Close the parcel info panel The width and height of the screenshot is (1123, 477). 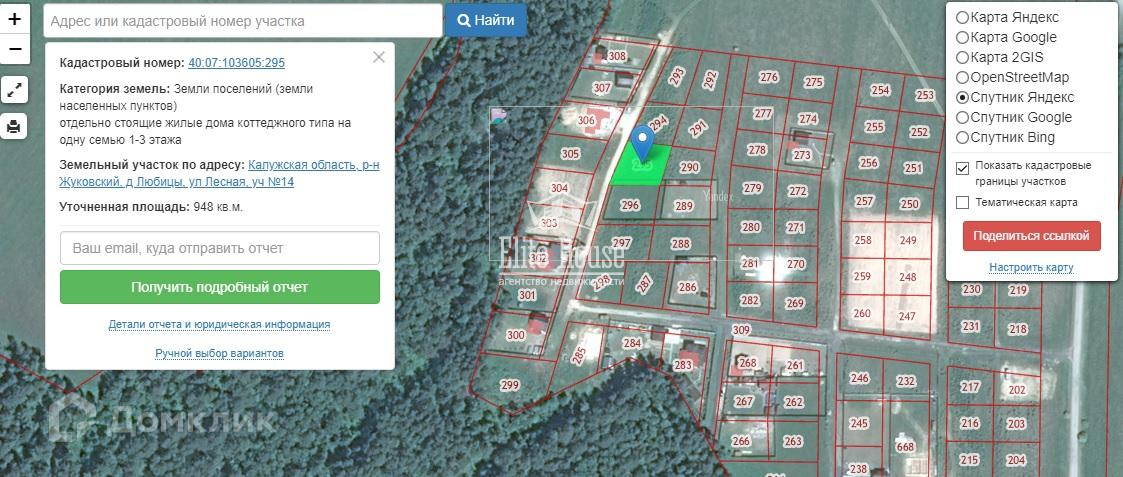pos(379,57)
